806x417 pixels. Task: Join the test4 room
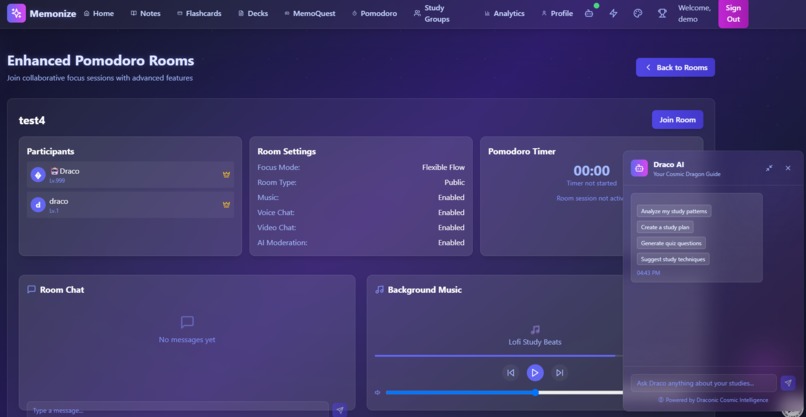pyautogui.click(x=677, y=120)
